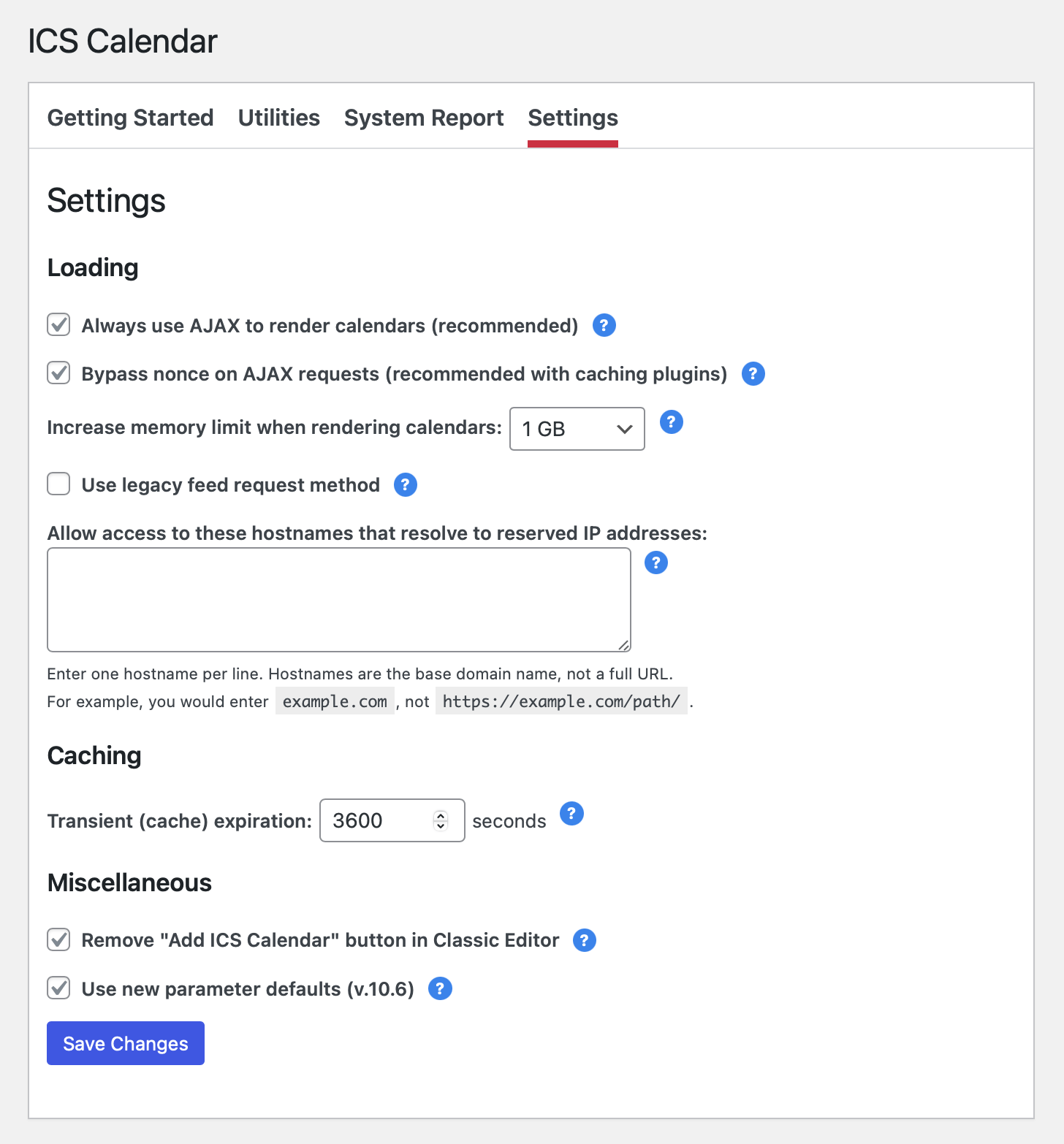Disable Bypass nonce on AJAX requests
This screenshot has height=1144, width=1064.
click(x=58, y=373)
